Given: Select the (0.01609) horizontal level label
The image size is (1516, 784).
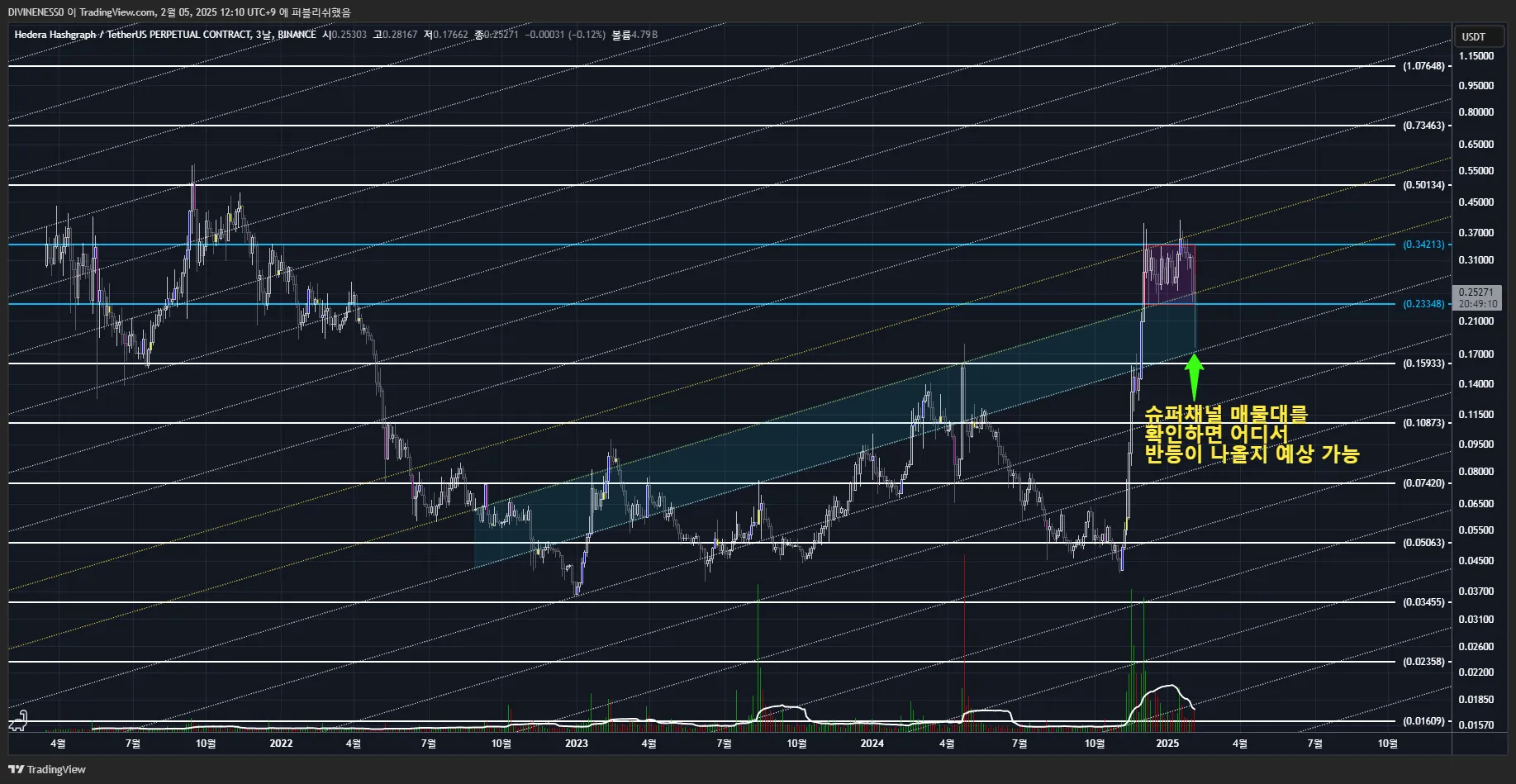Looking at the screenshot, I should point(1423,721).
